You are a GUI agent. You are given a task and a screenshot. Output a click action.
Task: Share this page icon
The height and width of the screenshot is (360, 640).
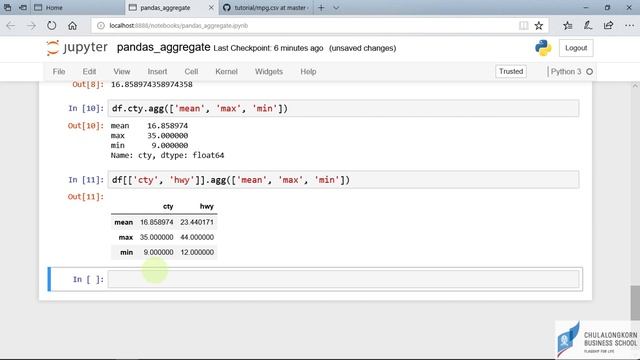pyautogui.click(x=608, y=26)
